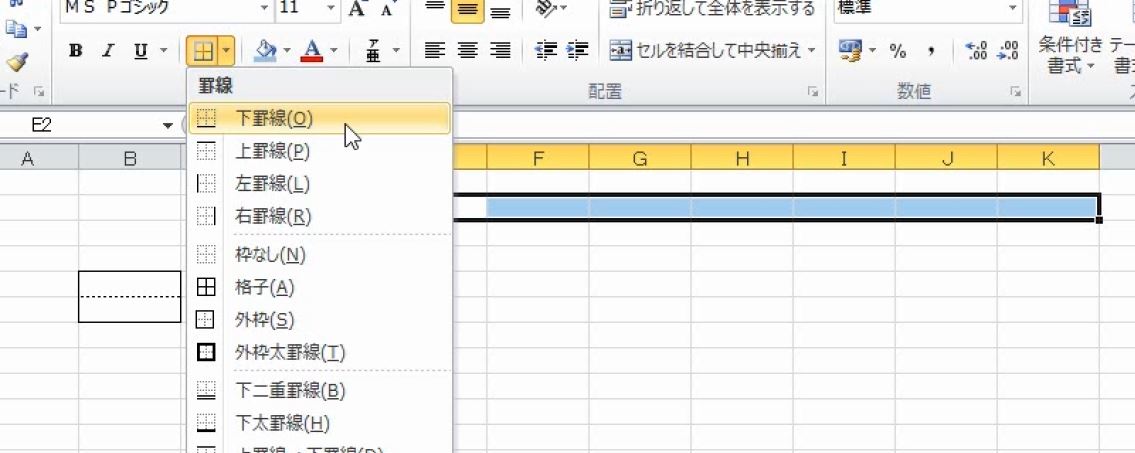Collapse the borders dropdown arrow
1135x453 pixels.
(227, 51)
